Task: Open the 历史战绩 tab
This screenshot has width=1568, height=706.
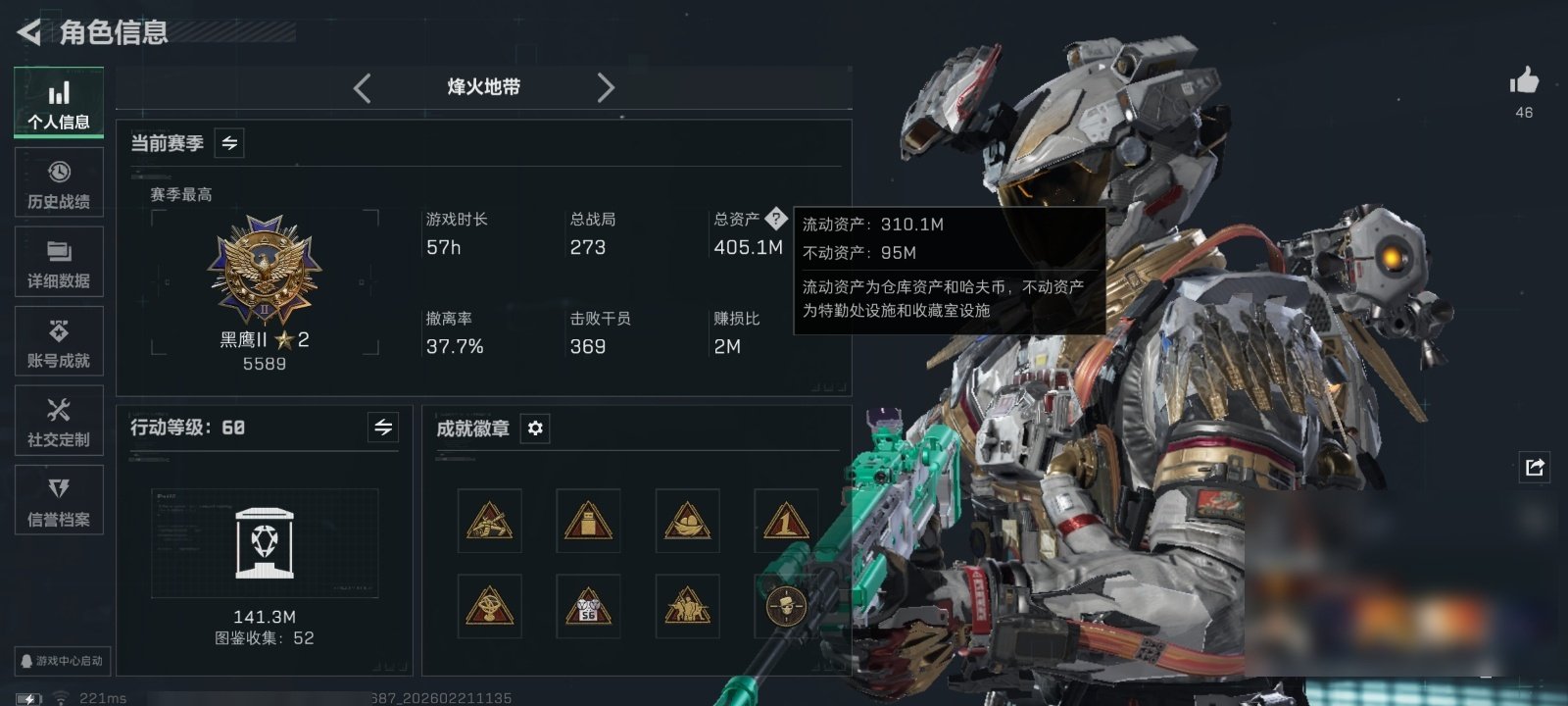Action: pos(59,182)
